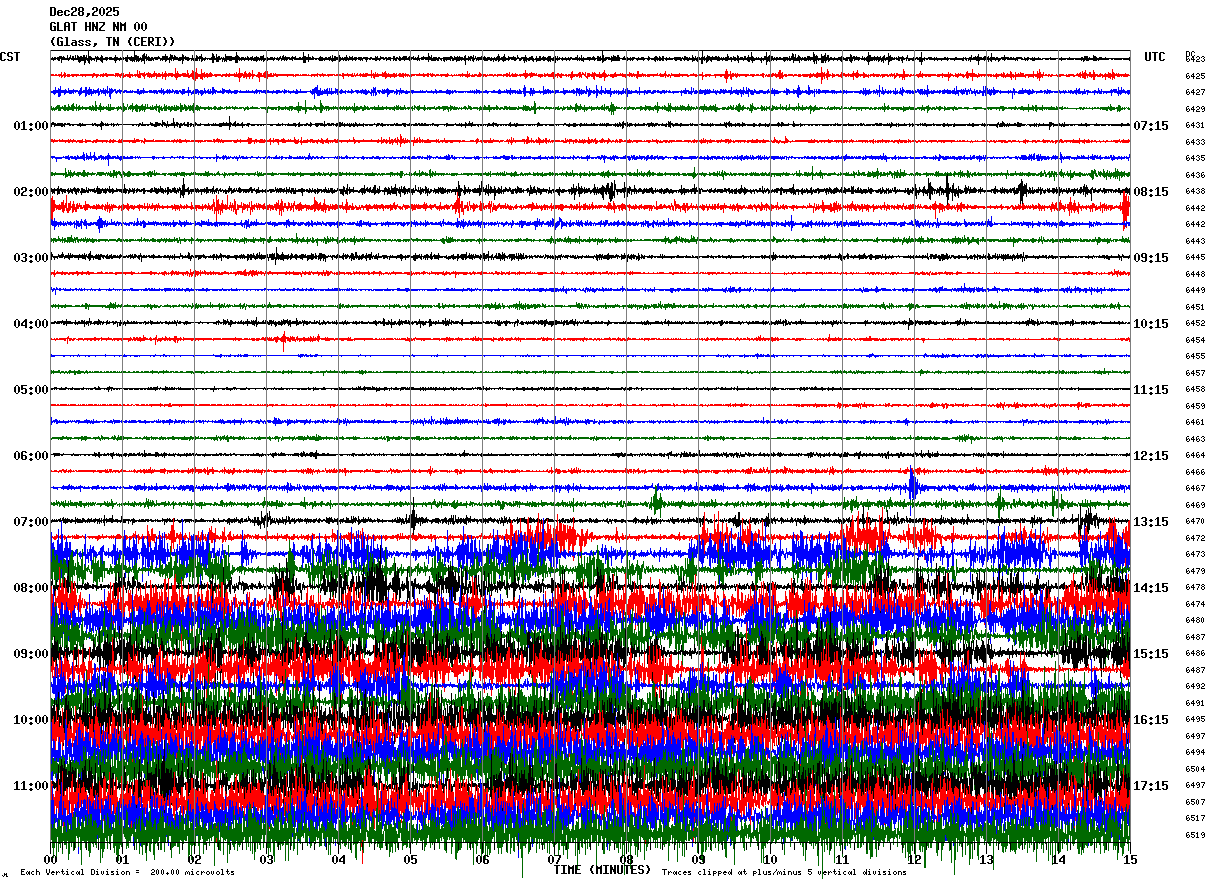Click the minute axis tick labeled 10
The image size is (1210, 886).
[770, 860]
